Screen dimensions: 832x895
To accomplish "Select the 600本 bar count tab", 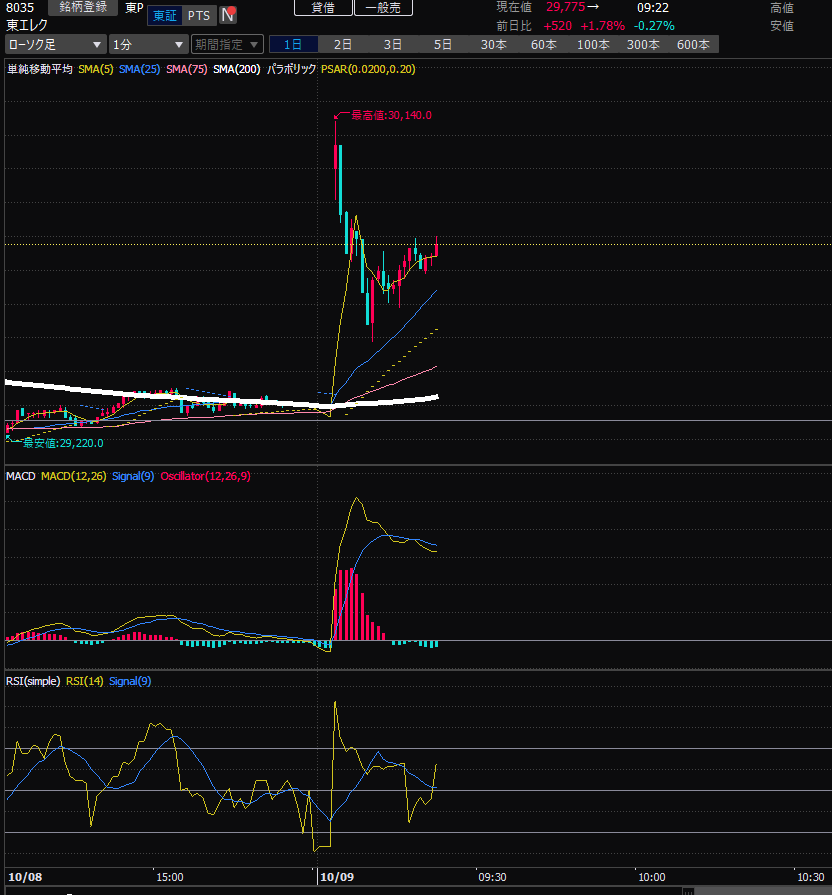I will [693, 45].
